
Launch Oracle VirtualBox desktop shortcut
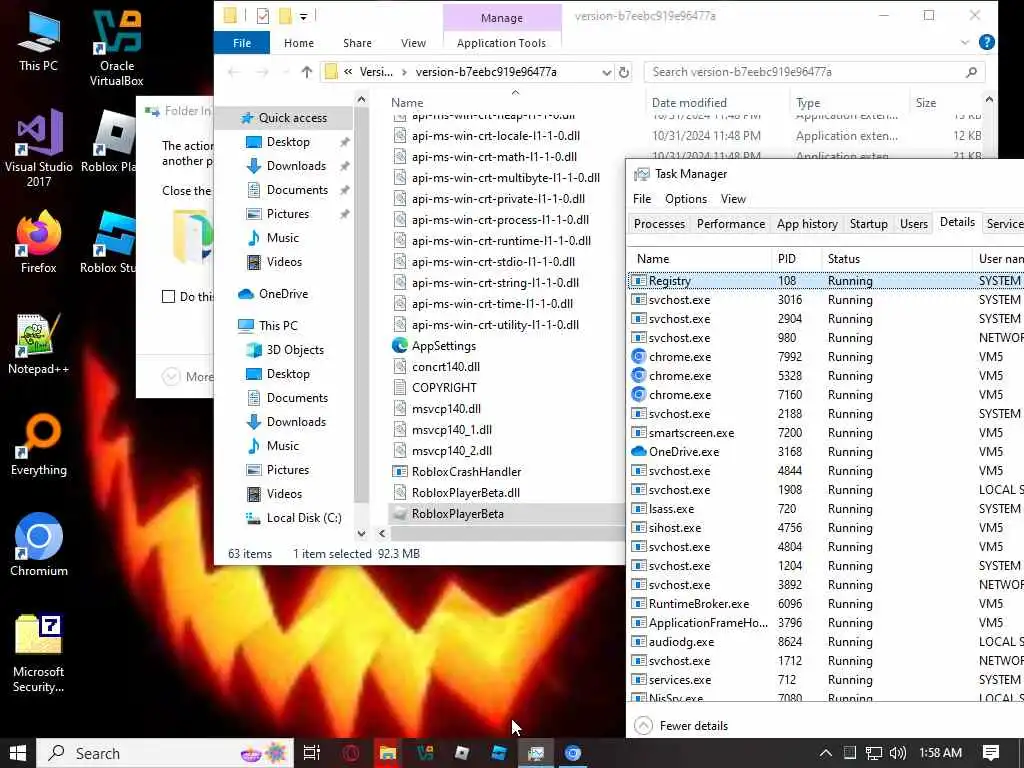(116, 47)
